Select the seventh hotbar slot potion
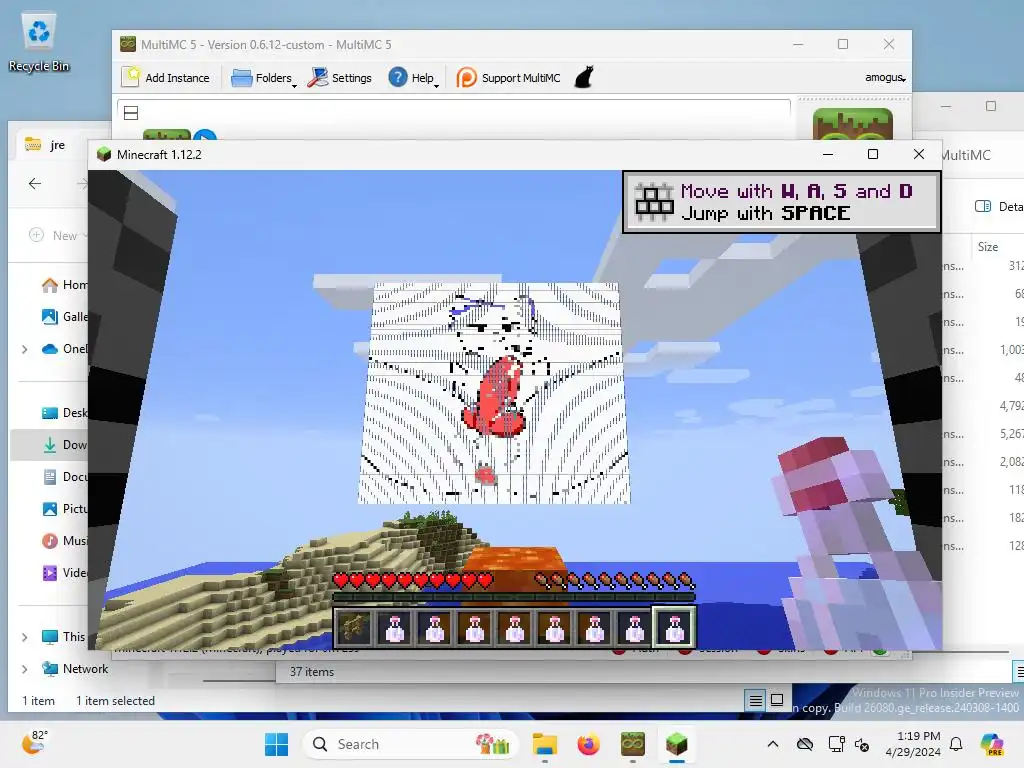This screenshot has width=1024, height=768. point(594,628)
